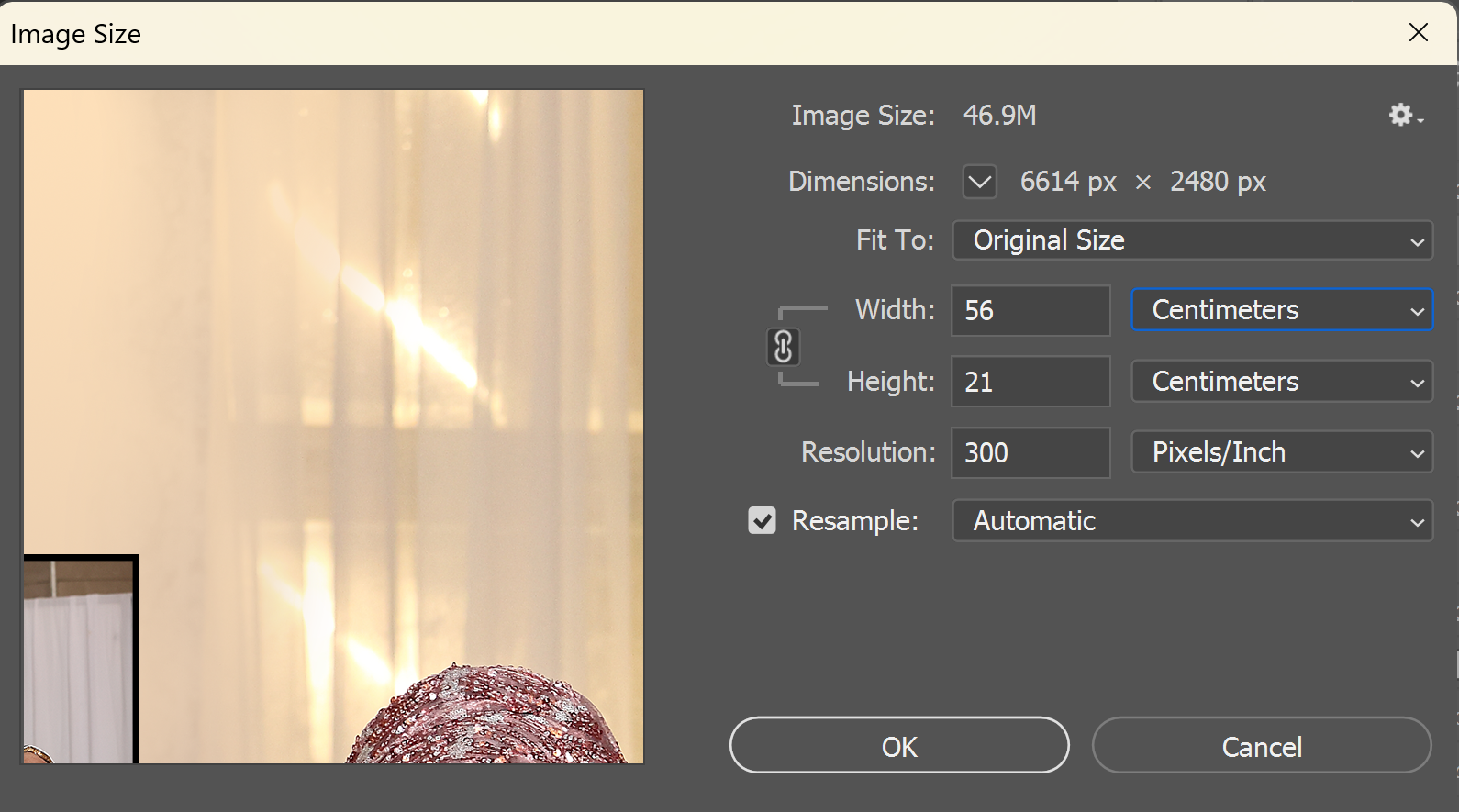Image resolution: width=1459 pixels, height=812 pixels.
Task: Toggle the constrain proportions link icon
Action: (x=783, y=347)
